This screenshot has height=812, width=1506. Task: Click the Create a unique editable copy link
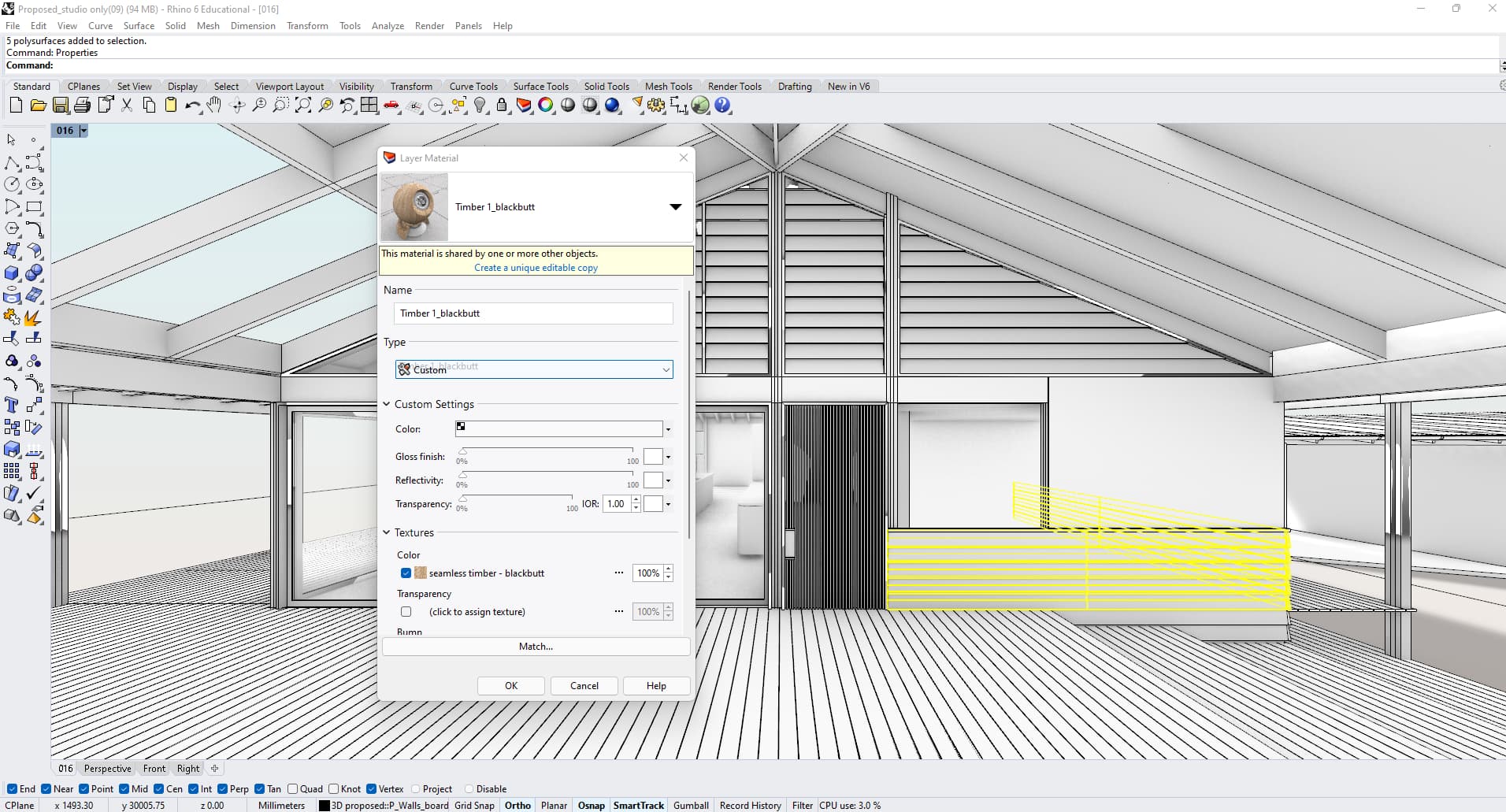(x=536, y=268)
